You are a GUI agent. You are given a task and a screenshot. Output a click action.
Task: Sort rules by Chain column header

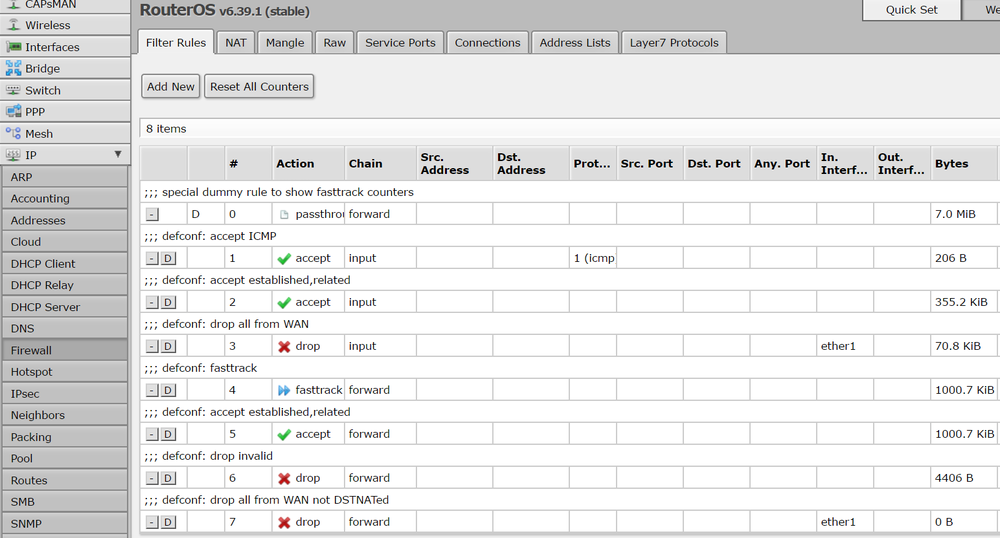pos(365,164)
